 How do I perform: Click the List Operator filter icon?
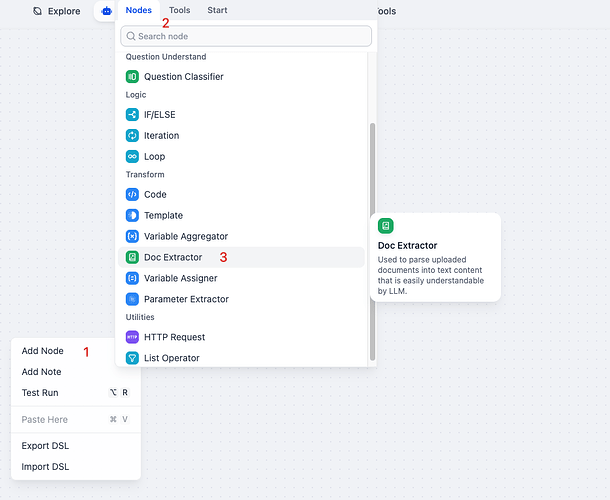[x=132, y=358]
